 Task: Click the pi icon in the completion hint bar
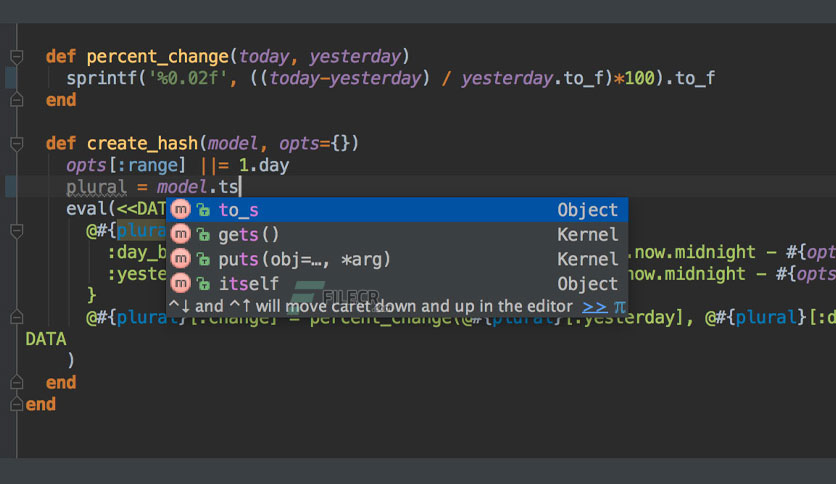(620, 307)
